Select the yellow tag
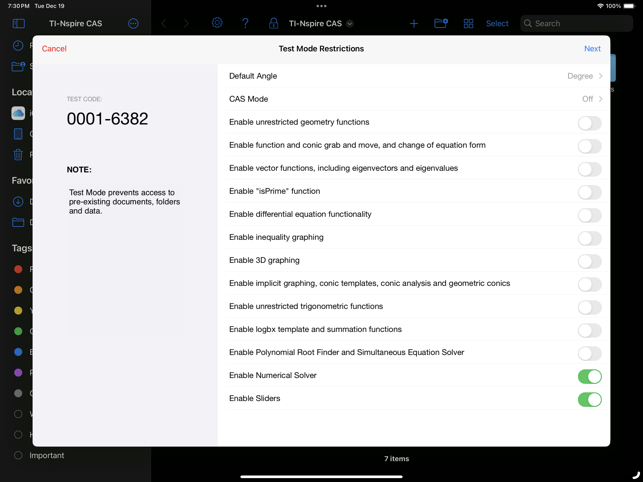Viewport: 643px width, 482px height. (x=18, y=311)
